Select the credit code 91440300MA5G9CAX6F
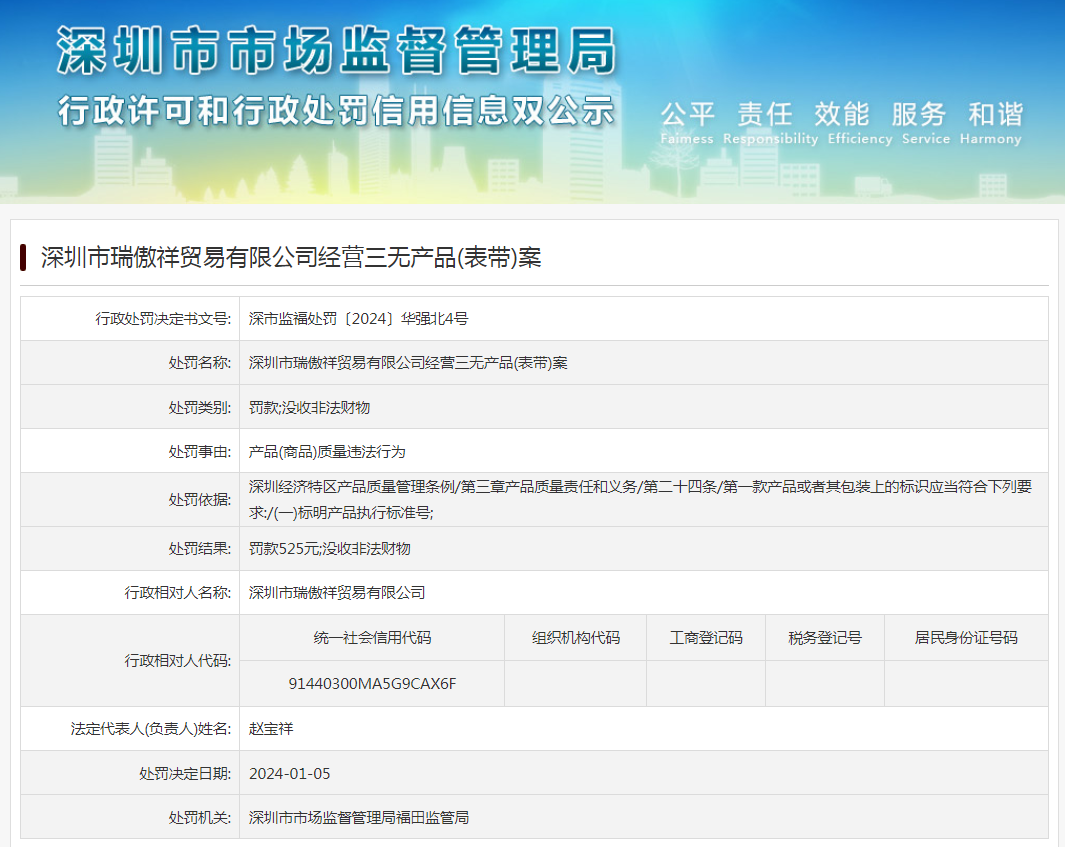This screenshot has height=847, width=1065. 372,683
